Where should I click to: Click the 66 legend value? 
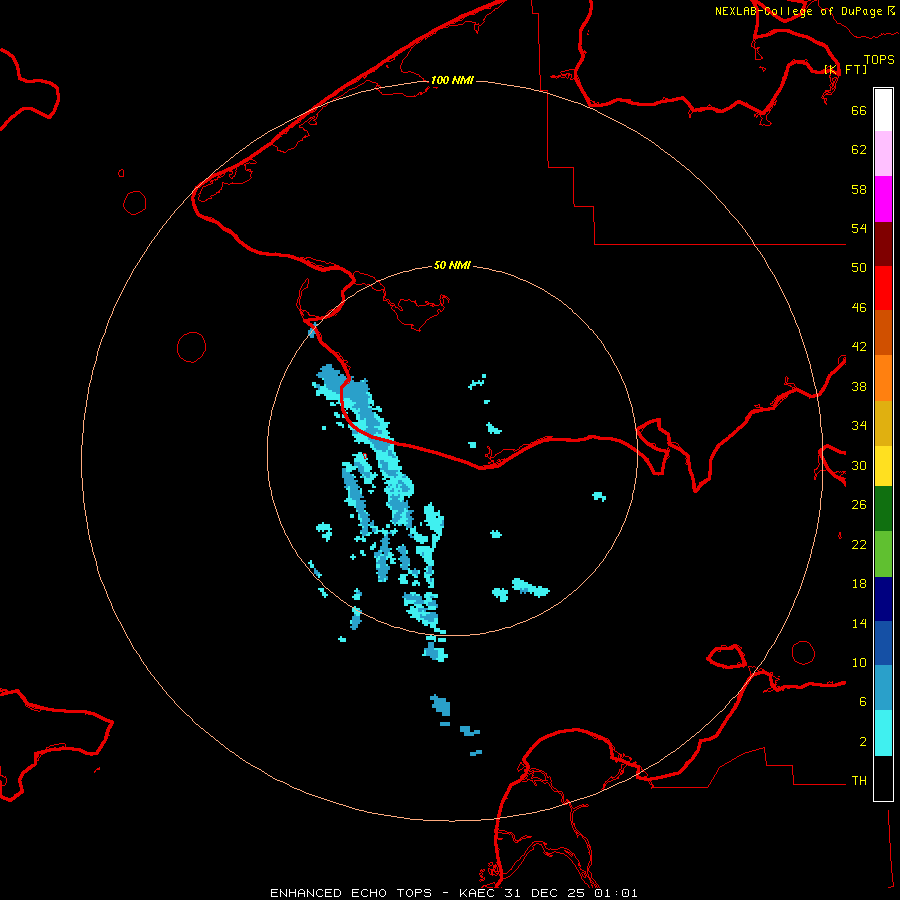pyautogui.click(x=859, y=110)
